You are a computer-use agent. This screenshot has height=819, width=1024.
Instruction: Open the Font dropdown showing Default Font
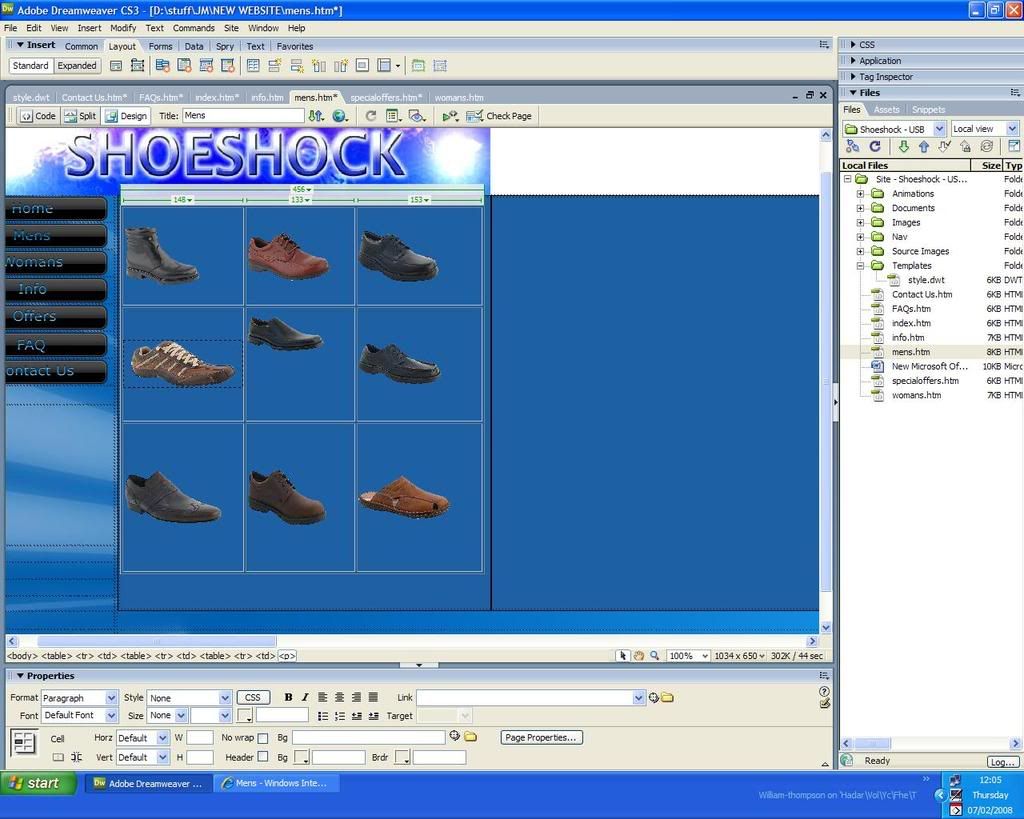click(x=111, y=715)
